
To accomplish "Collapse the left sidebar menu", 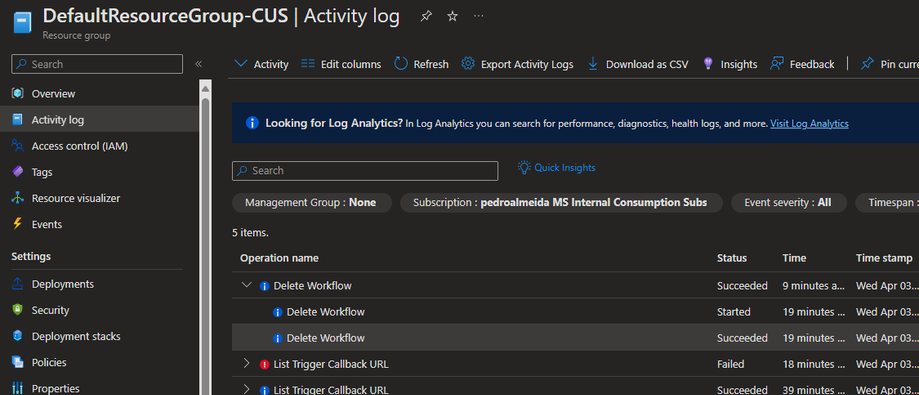I will [x=198, y=64].
